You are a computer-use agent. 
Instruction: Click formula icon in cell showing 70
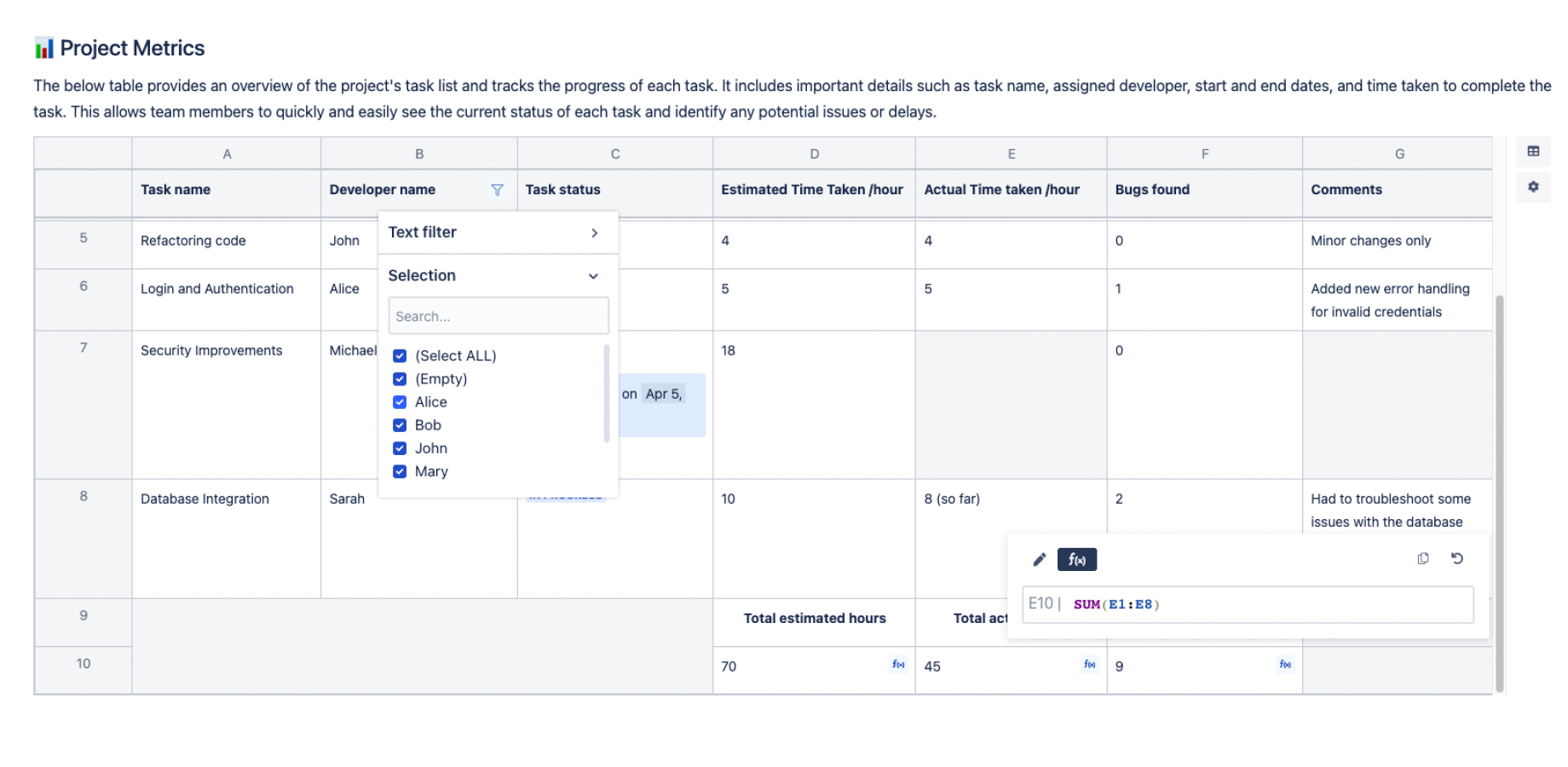coord(898,665)
